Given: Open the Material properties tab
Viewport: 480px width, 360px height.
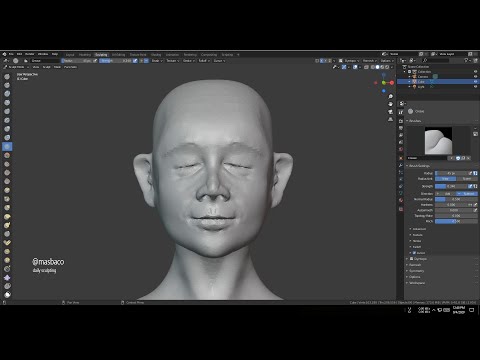Looking at the screenshot, I should pyautogui.click(x=401, y=200).
